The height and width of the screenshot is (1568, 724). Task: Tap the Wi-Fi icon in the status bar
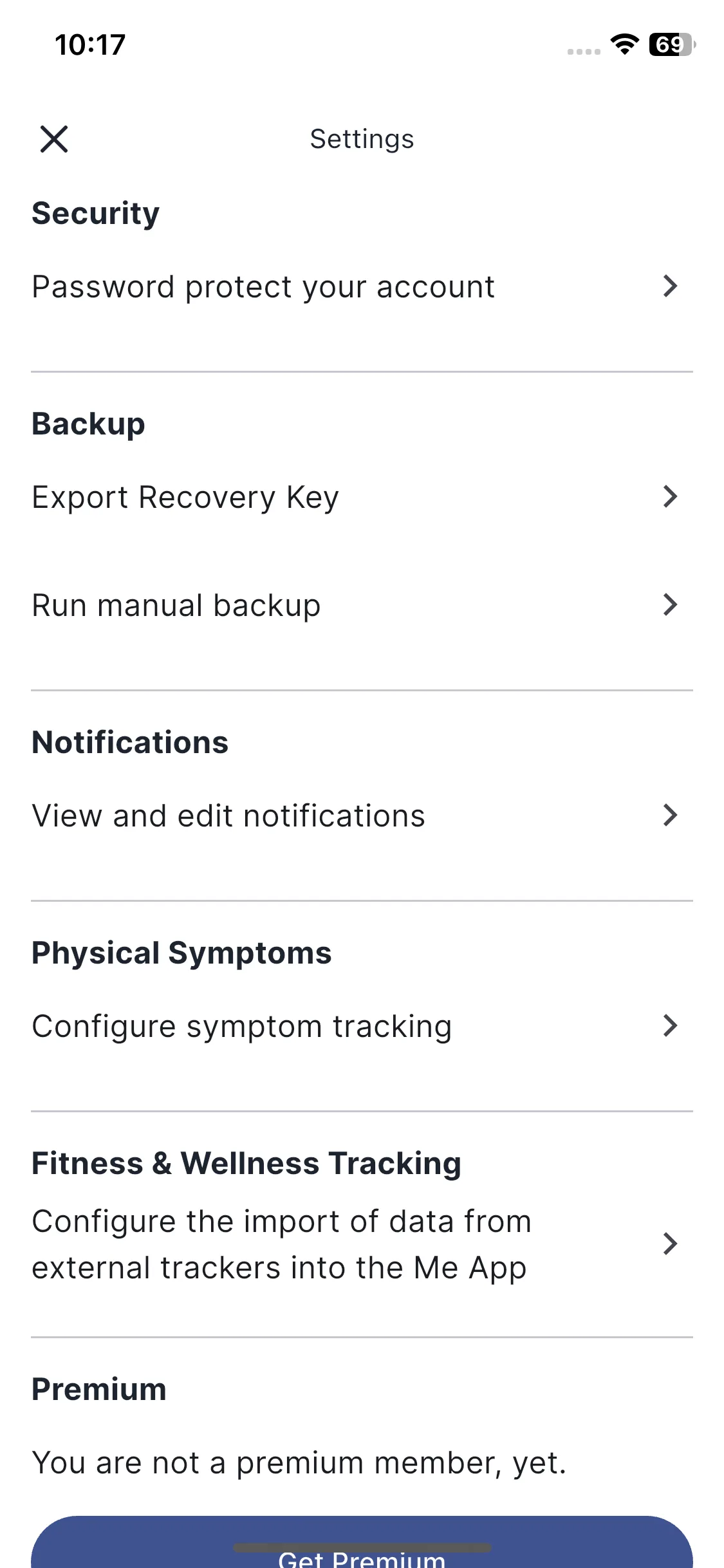[624, 44]
